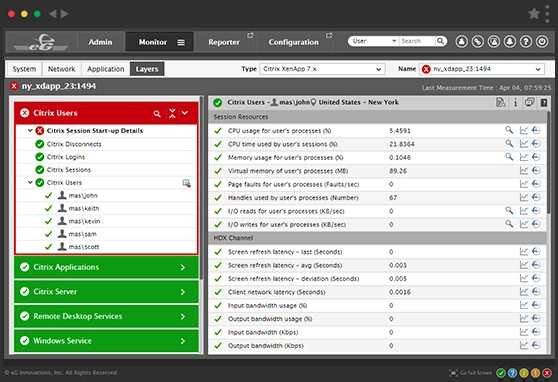Open the help icon in measures panel header
558x382 pixels.
[x=544, y=103]
